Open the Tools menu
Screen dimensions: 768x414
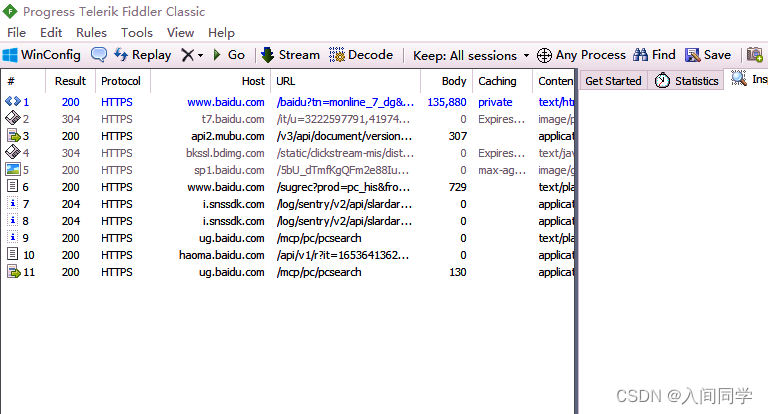pos(137,33)
